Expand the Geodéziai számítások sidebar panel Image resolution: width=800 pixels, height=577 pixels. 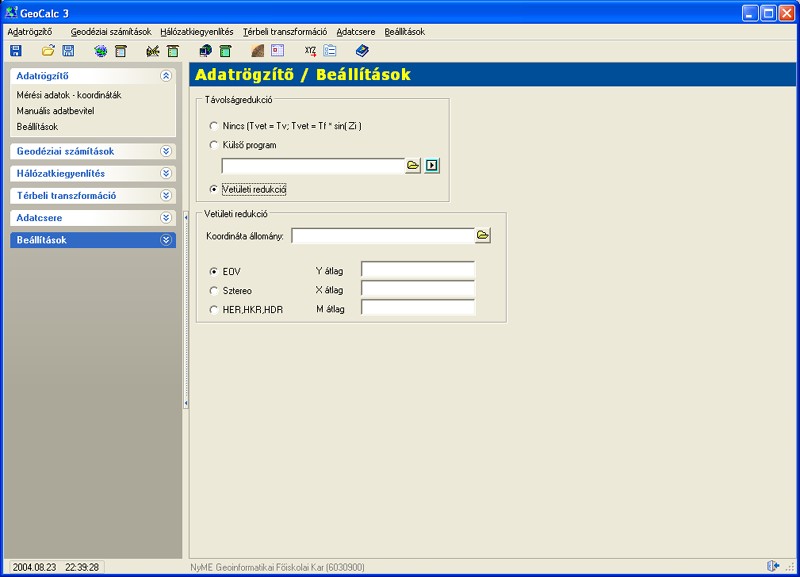(x=166, y=151)
